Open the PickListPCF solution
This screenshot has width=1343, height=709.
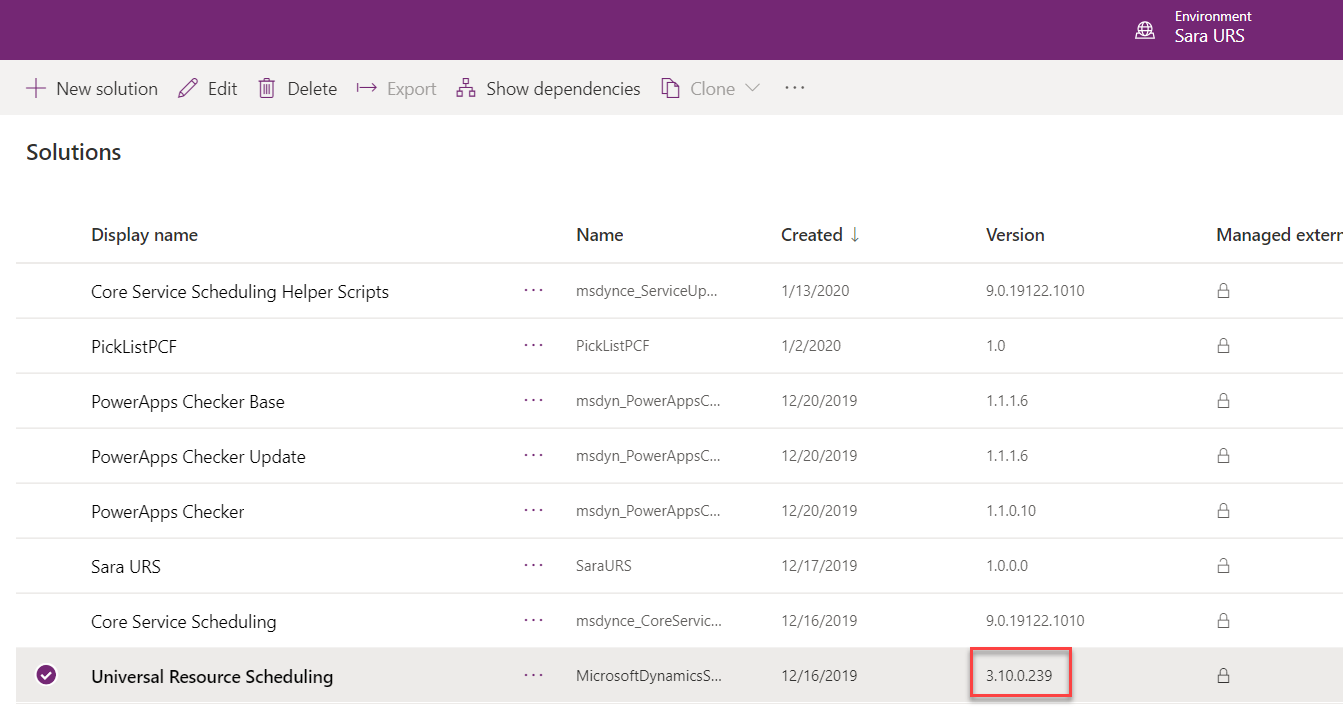point(131,345)
